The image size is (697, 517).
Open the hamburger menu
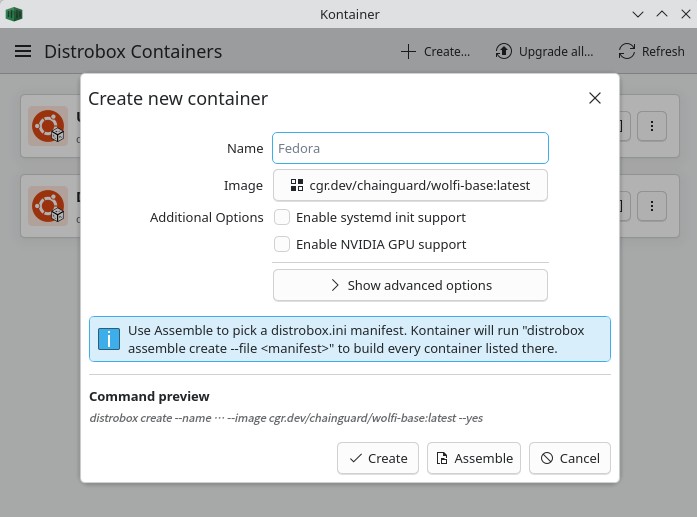(23, 52)
